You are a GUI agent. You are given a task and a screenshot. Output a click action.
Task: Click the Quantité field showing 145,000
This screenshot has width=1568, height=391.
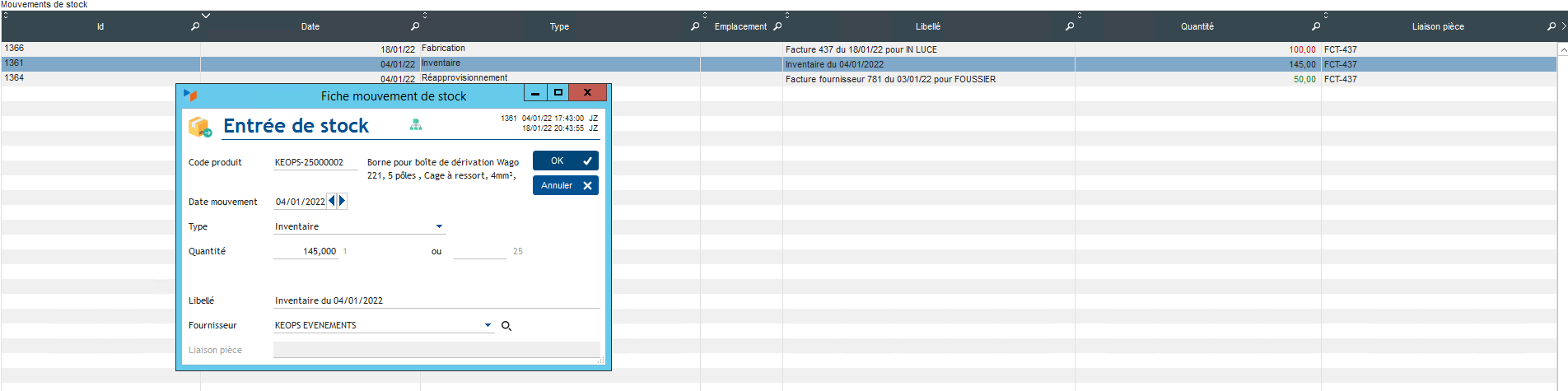click(306, 251)
